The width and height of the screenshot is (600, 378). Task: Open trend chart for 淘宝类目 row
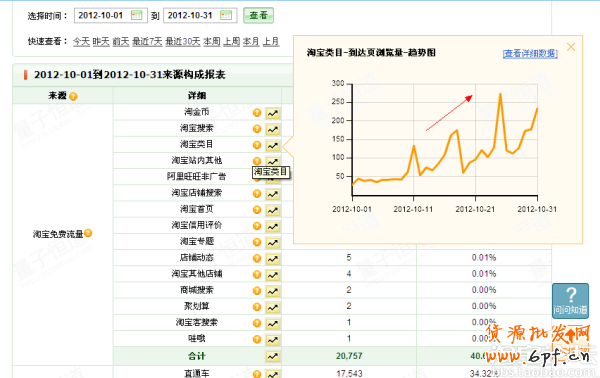[273, 145]
